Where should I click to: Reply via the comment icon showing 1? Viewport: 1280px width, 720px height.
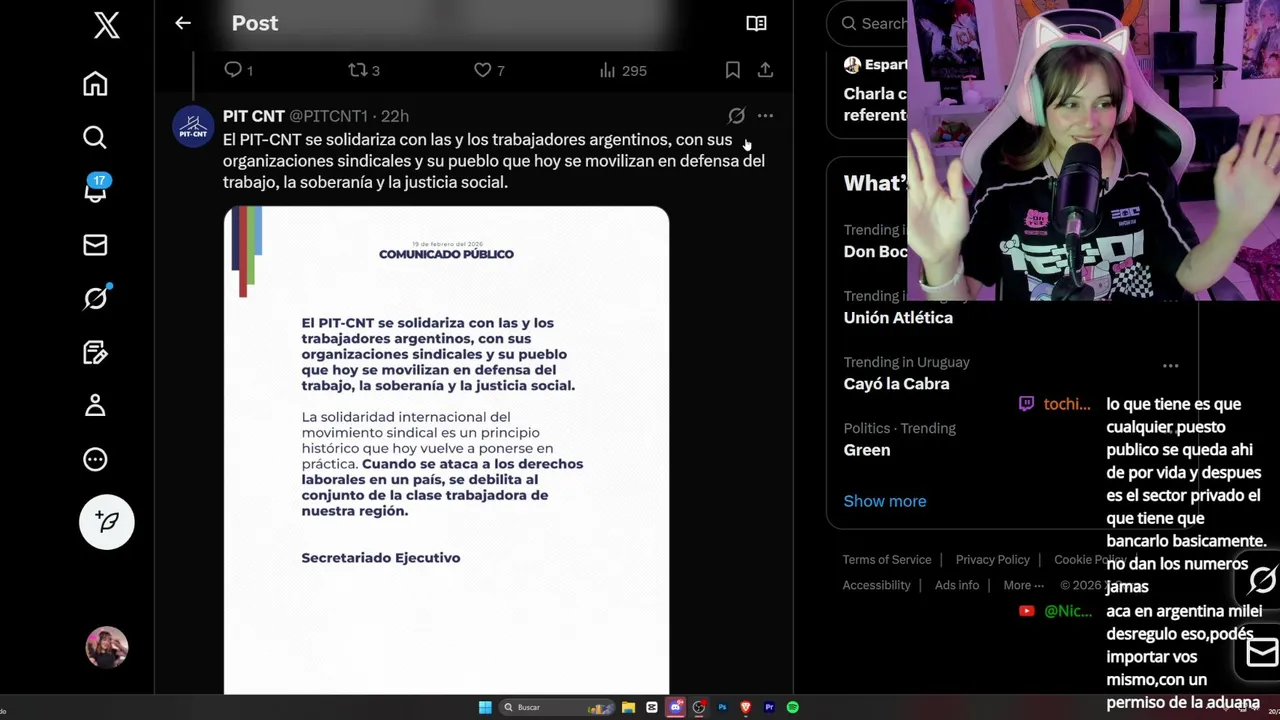click(x=238, y=70)
